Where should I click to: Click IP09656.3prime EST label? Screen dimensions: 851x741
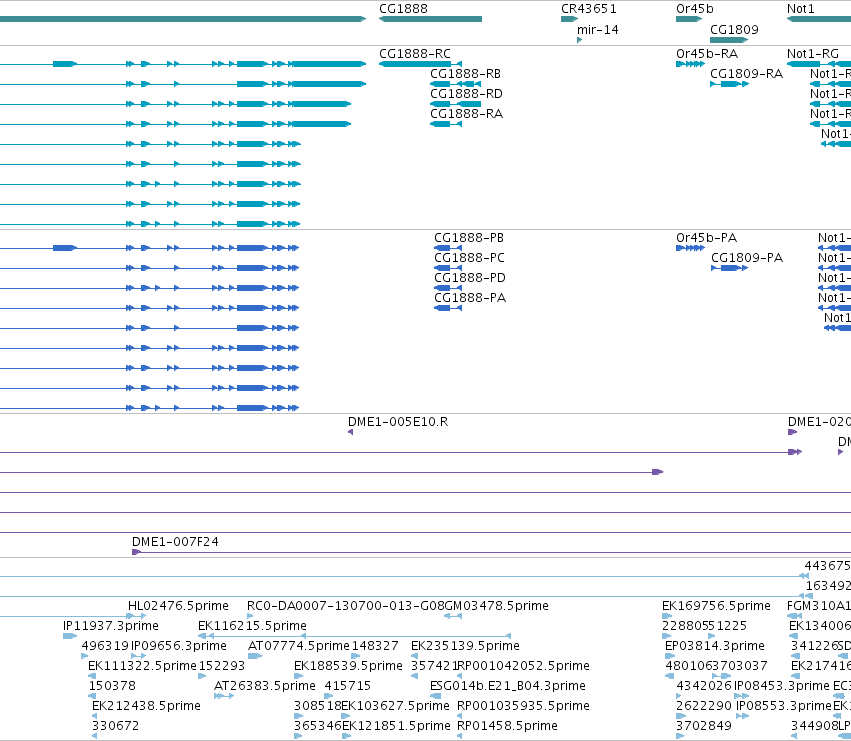179,646
